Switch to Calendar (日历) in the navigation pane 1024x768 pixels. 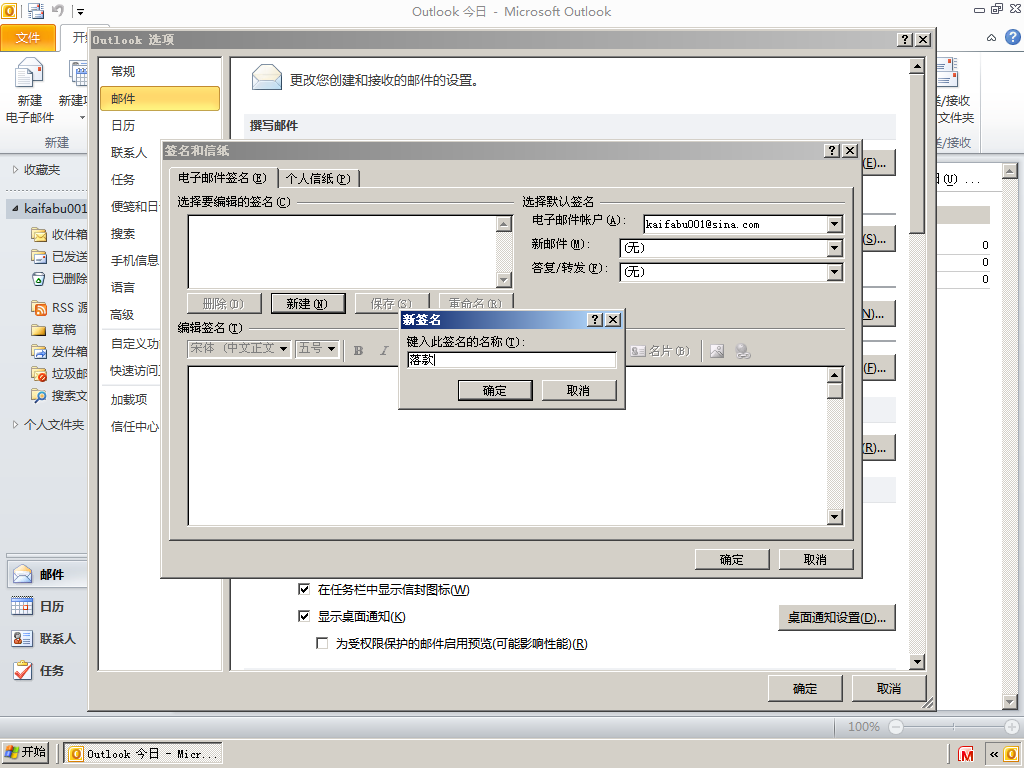click(47, 607)
